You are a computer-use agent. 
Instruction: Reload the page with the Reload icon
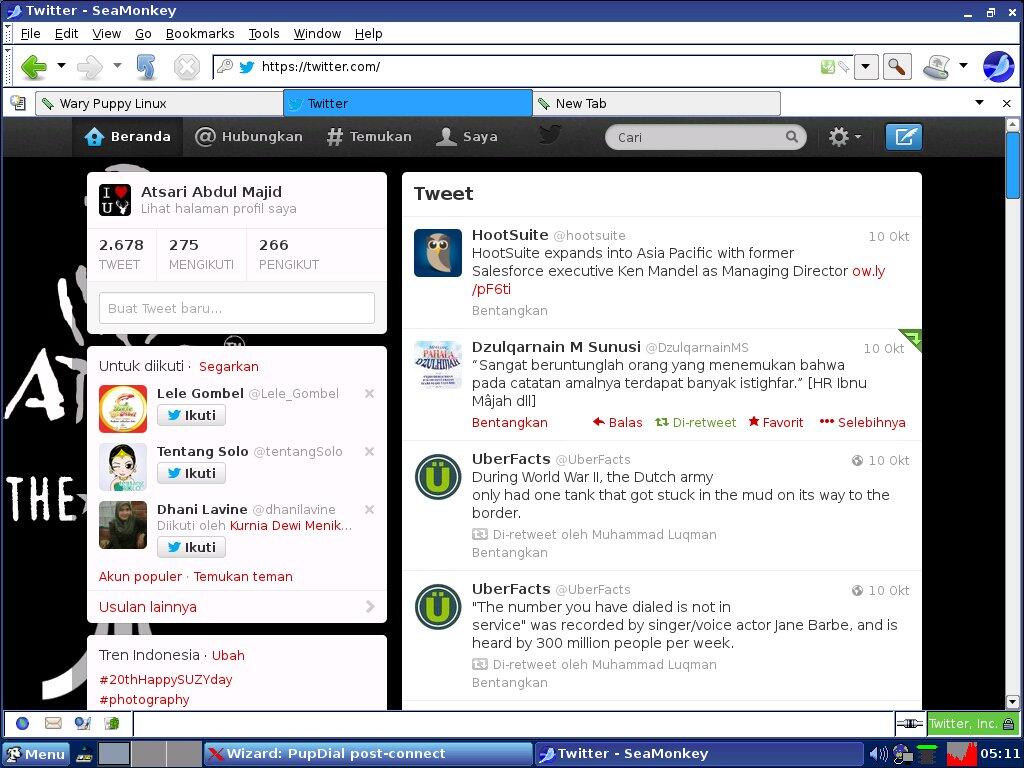tap(146, 67)
